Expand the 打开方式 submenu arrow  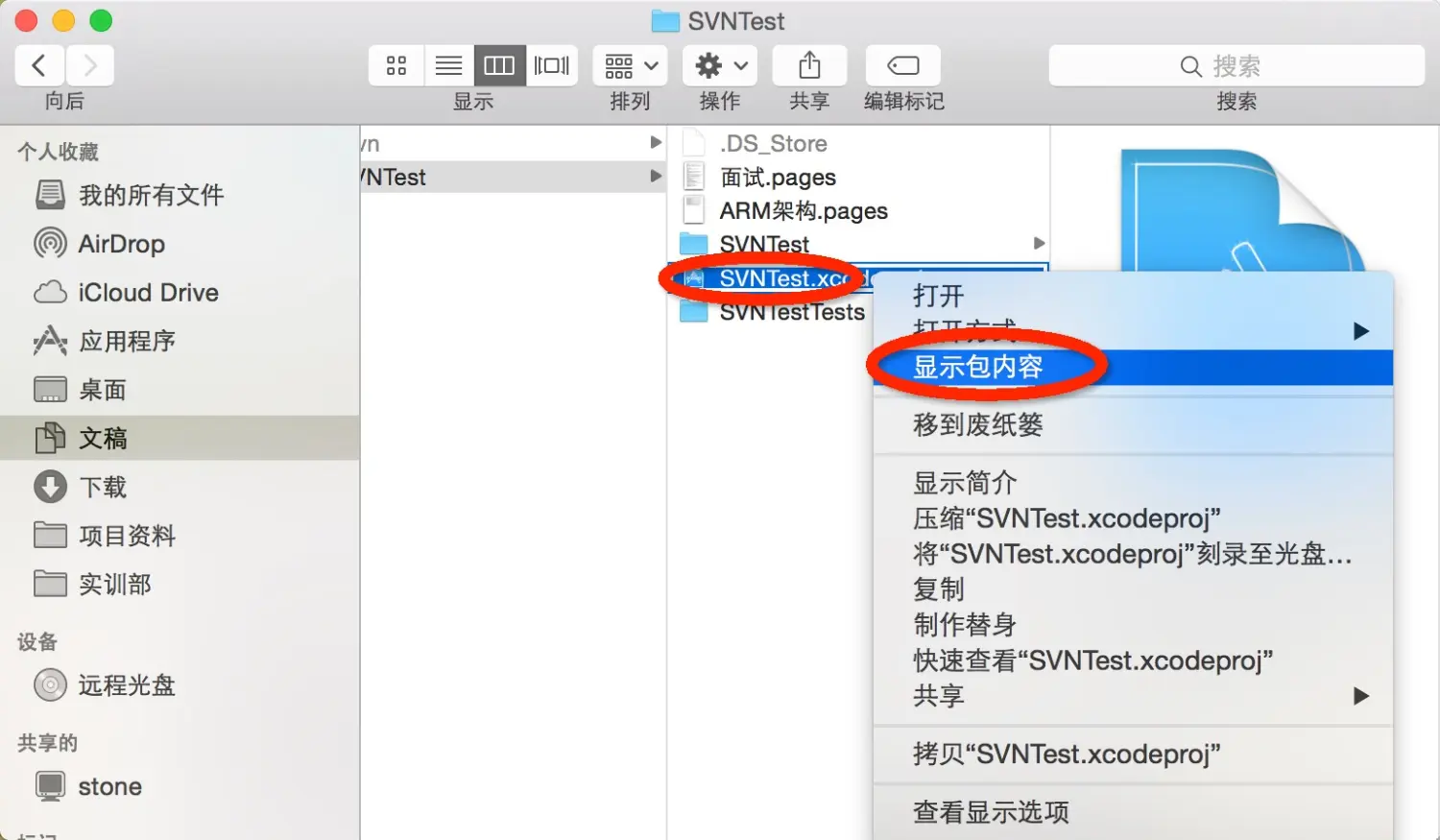point(1360,332)
